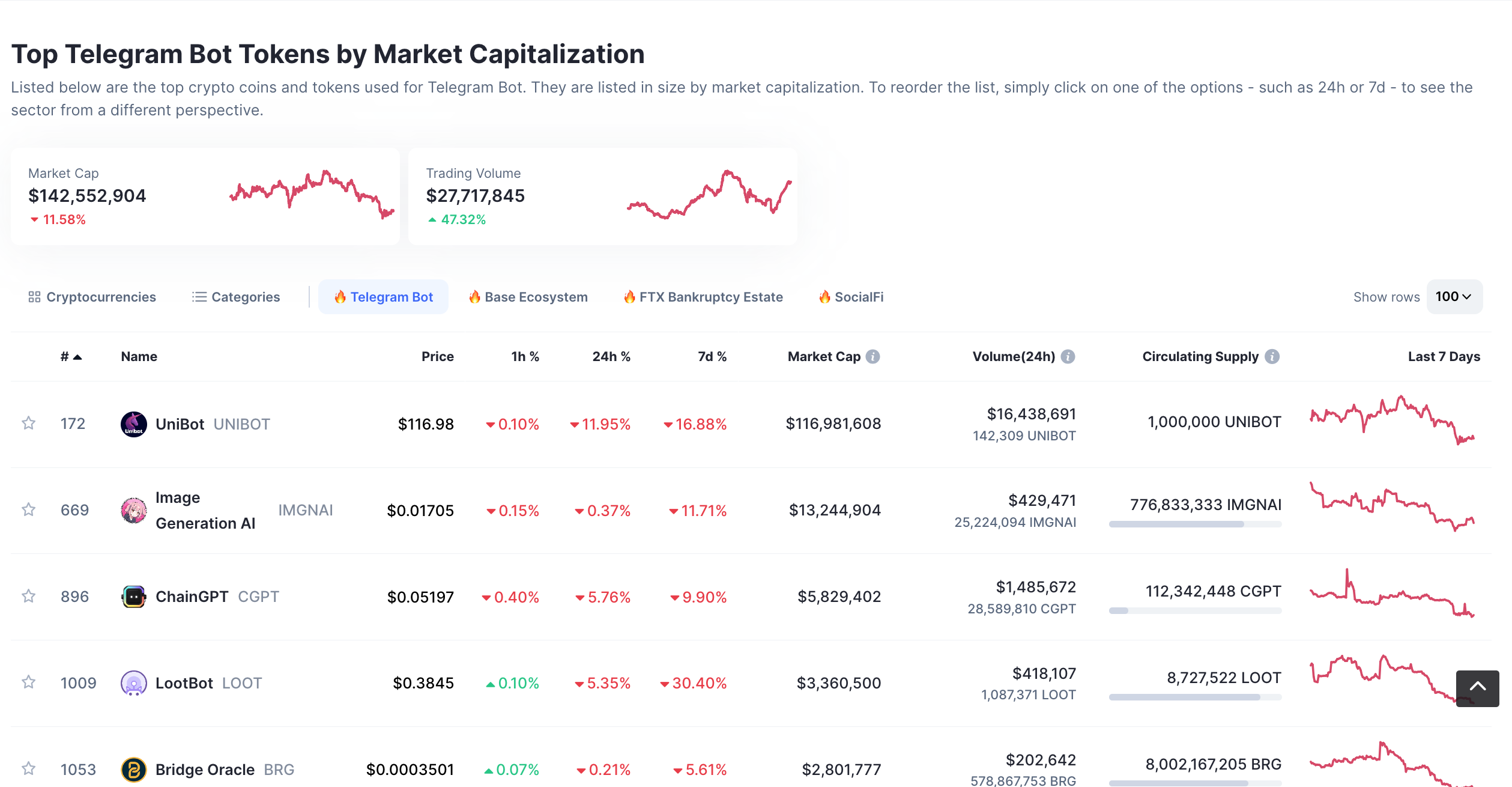This screenshot has width=1512, height=787.
Task: Sort by Volume(24h) column header
Action: [x=1014, y=357]
